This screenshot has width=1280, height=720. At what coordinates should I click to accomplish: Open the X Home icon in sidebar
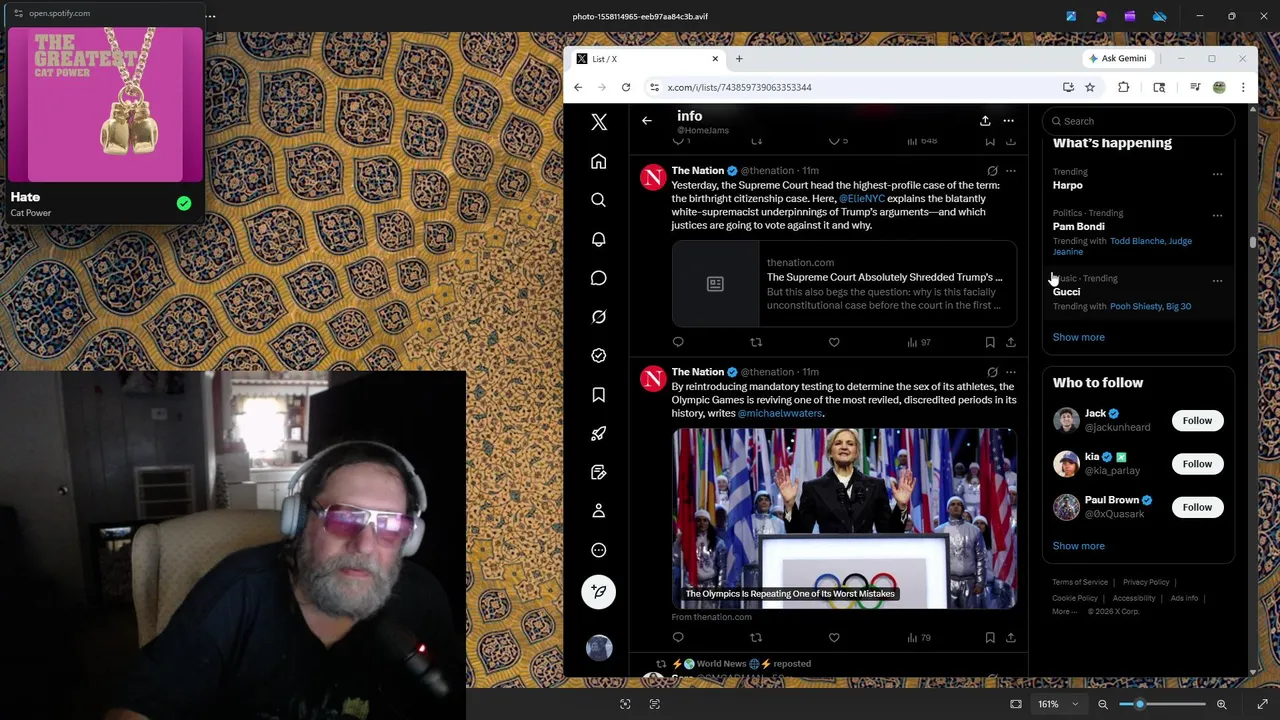point(598,162)
